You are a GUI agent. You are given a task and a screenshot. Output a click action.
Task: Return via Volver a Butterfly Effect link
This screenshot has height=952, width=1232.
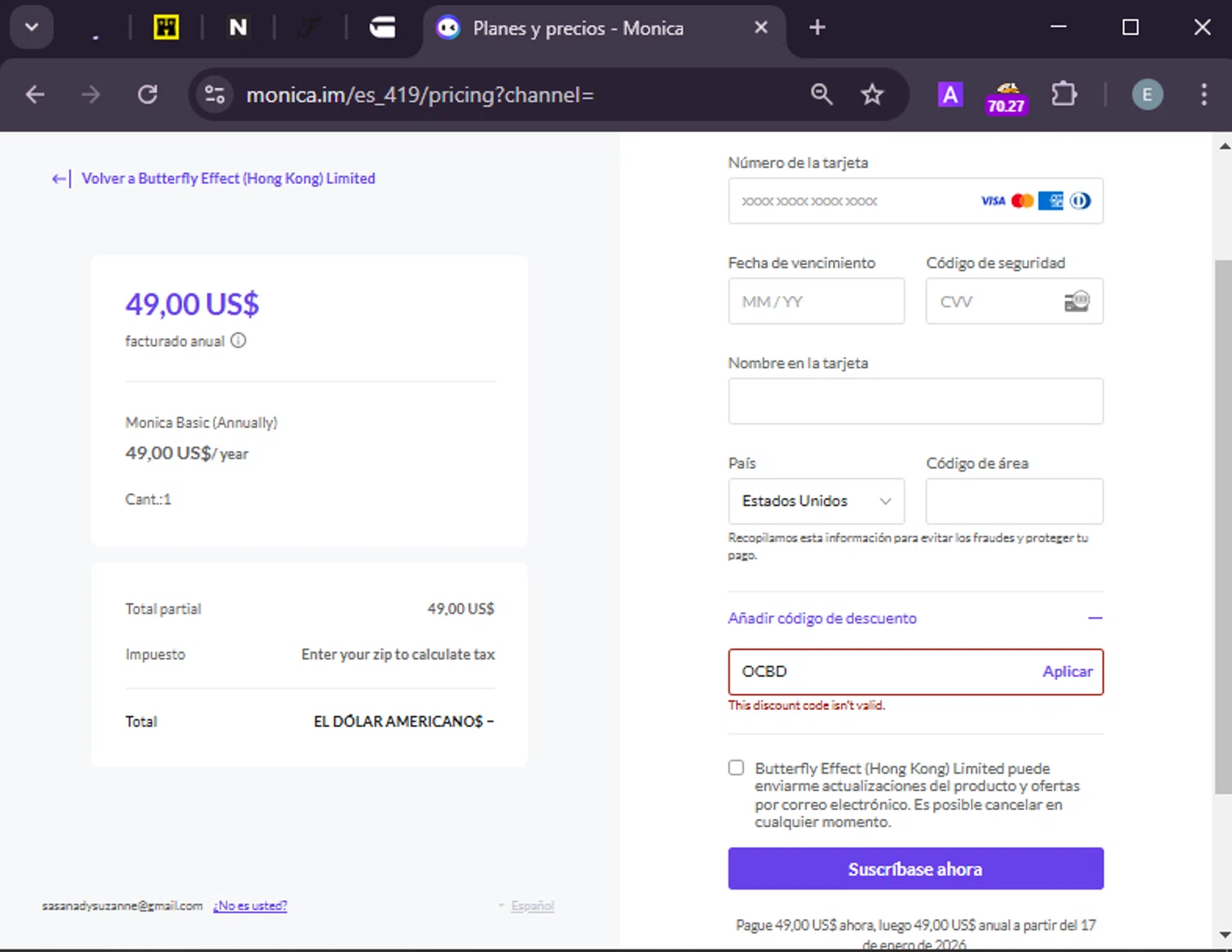(214, 178)
